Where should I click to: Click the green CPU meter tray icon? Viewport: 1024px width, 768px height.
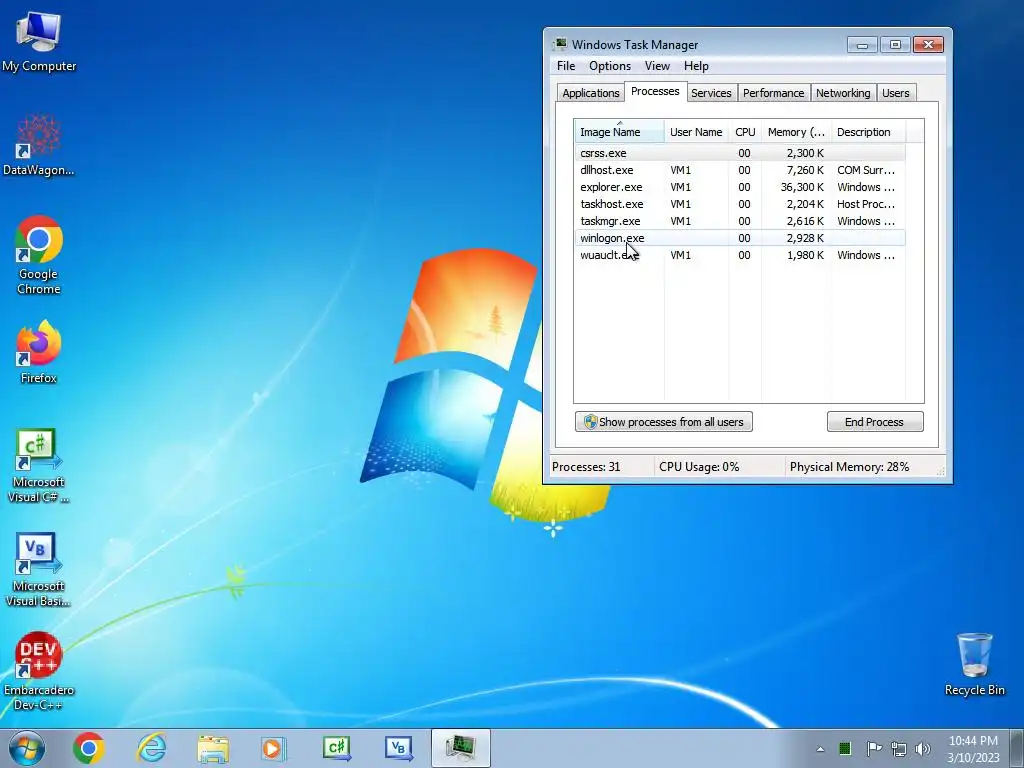click(x=844, y=748)
